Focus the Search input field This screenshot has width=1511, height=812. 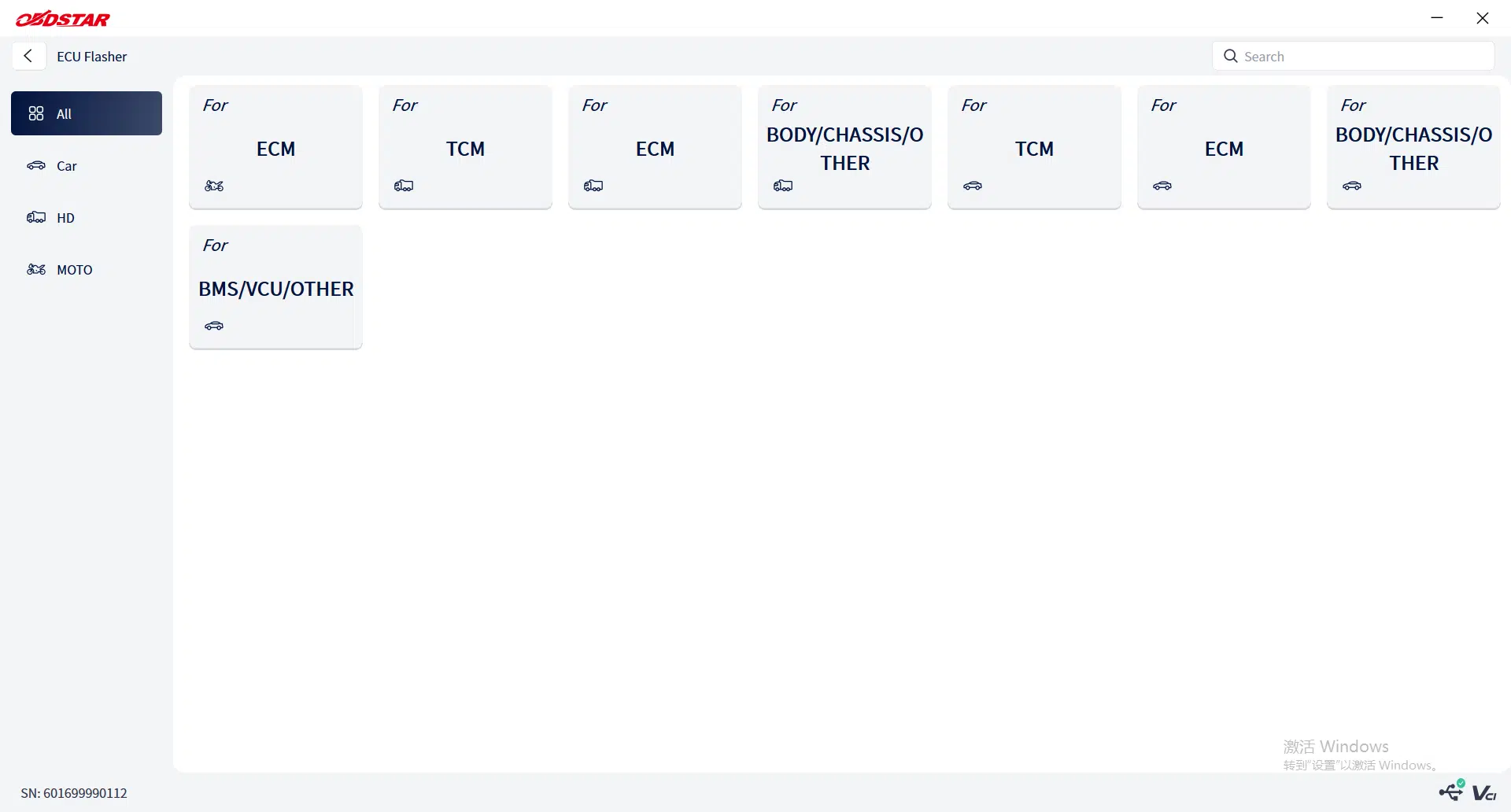click(x=1354, y=56)
